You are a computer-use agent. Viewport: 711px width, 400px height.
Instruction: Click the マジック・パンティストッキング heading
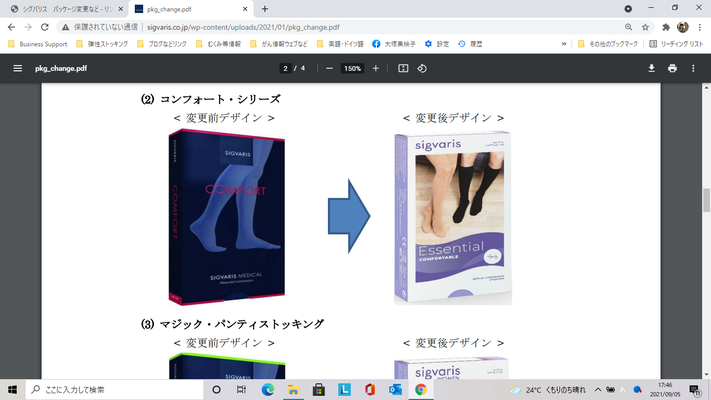coord(242,324)
